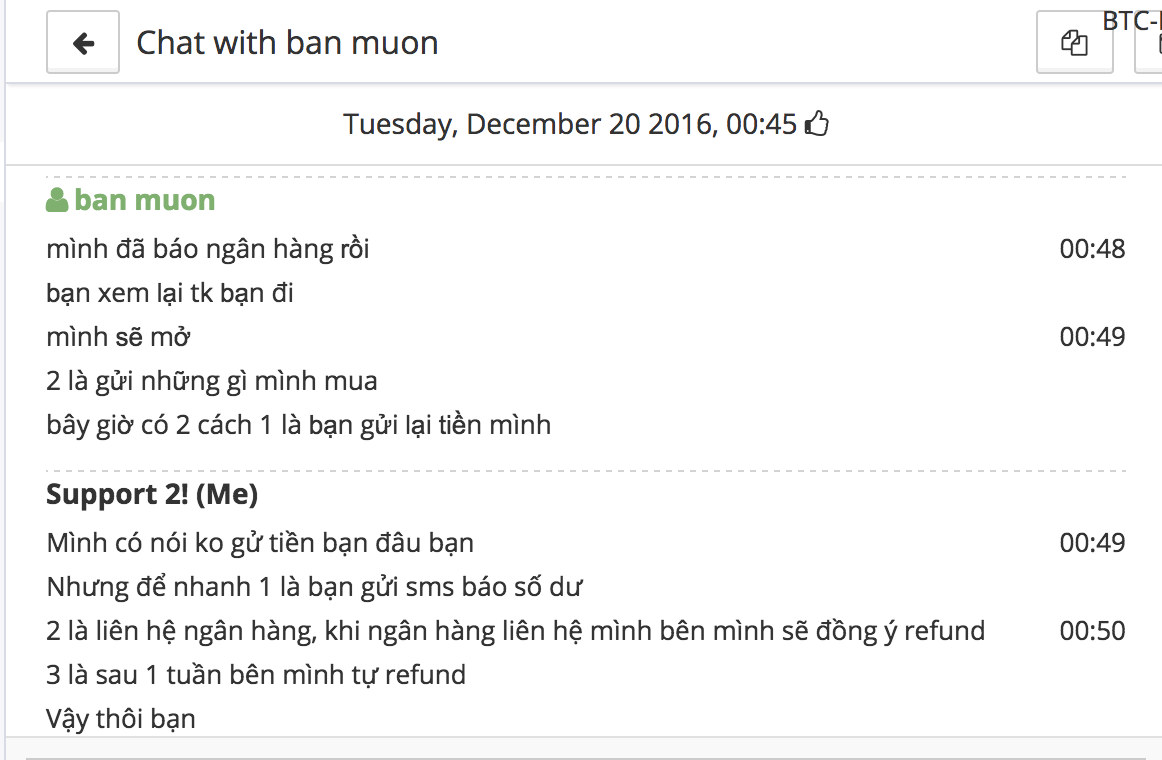Click the "Support 2! (Me)" sender name

152,495
